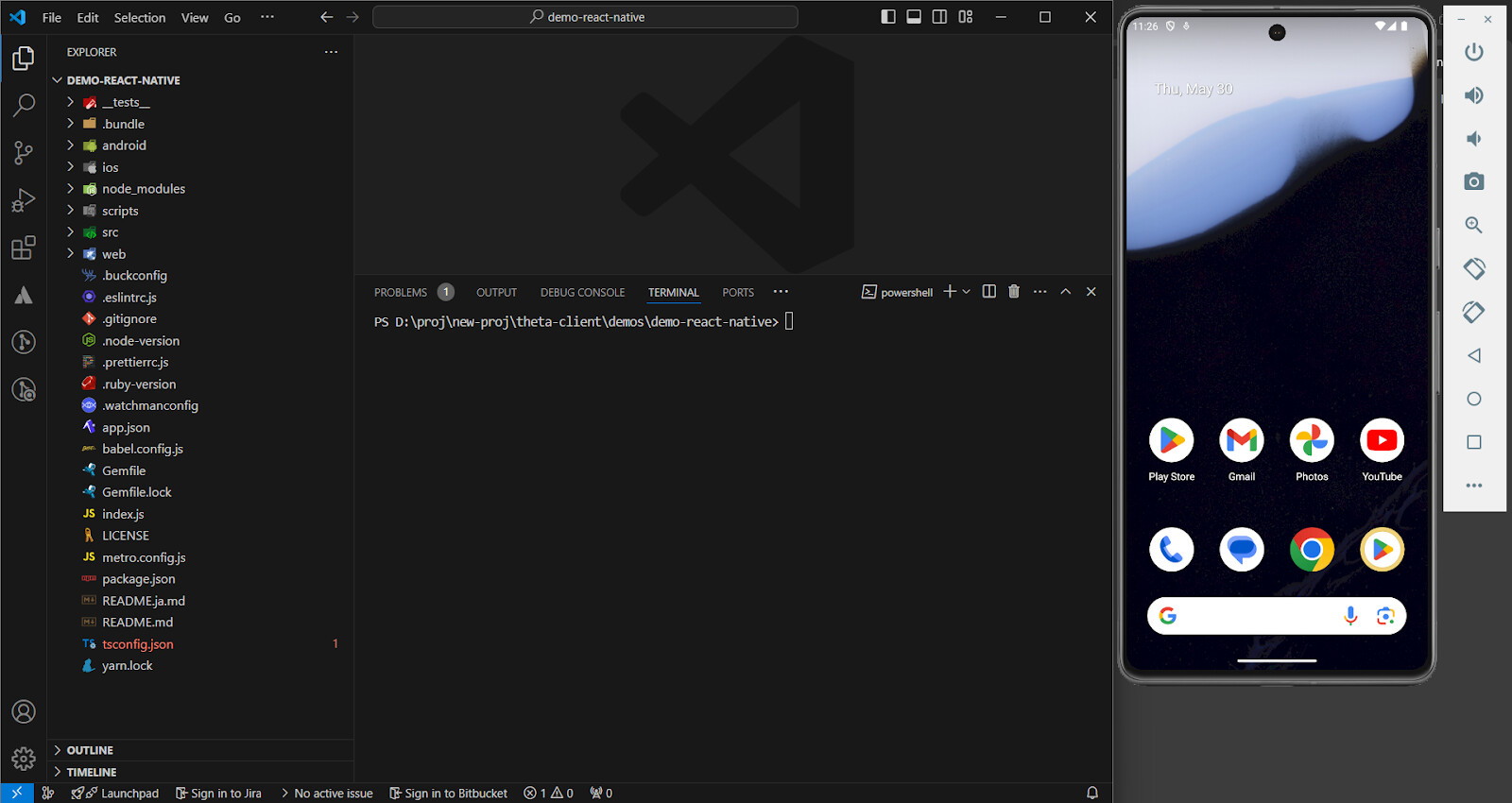Toggle the primary side bar
The image size is (1512, 803).
point(888,17)
